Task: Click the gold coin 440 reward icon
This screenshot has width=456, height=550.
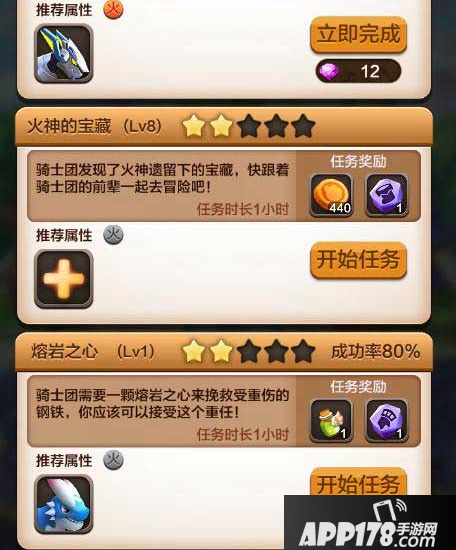Action: 331,195
